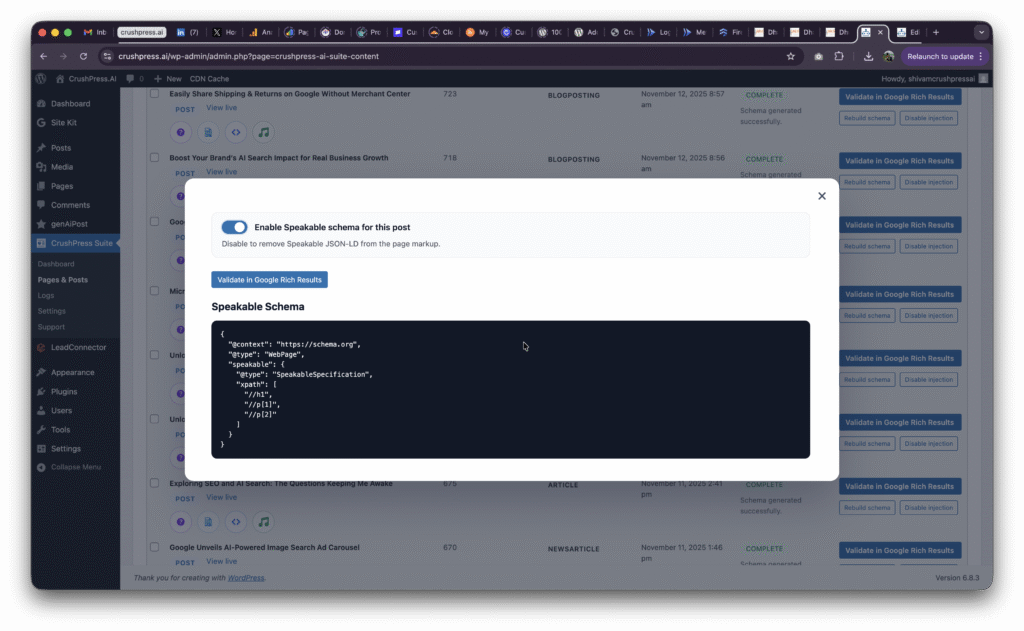This screenshot has height=631, width=1024.
Task: Bookmark this page with the star icon
Action: pos(791,56)
